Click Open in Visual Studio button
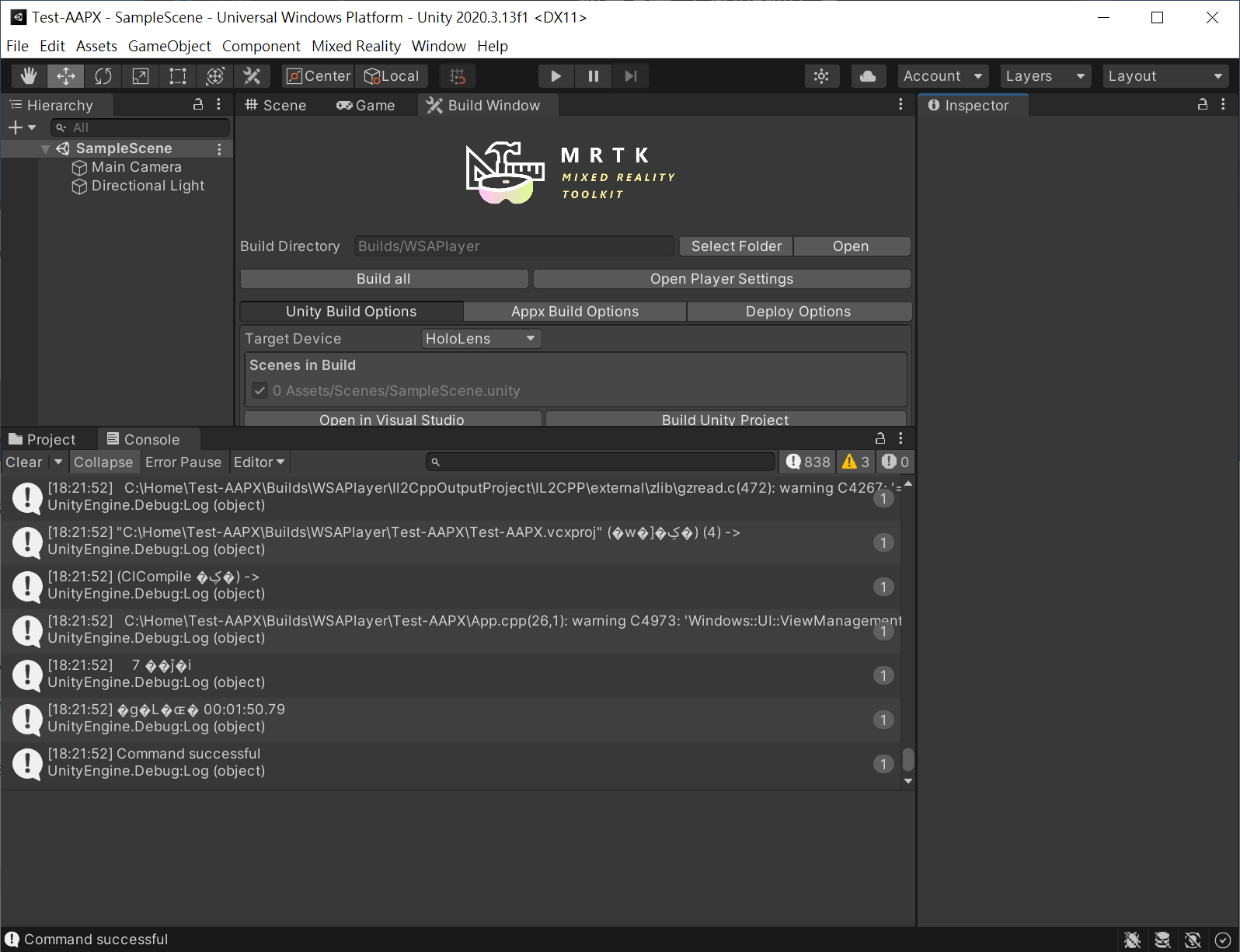The image size is (1240, 952). point(392,420)
